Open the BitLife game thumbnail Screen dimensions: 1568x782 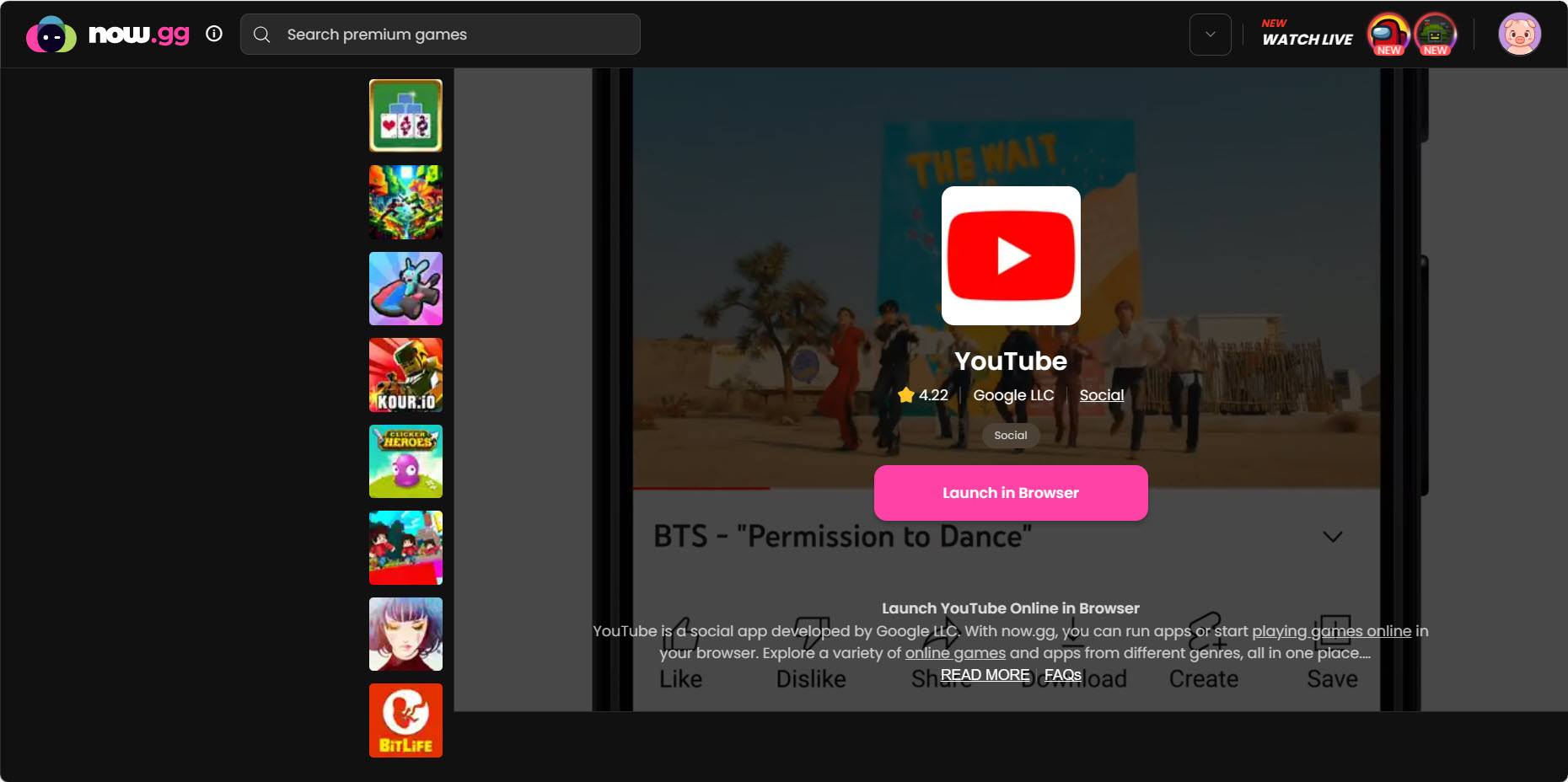pos(405,720)
